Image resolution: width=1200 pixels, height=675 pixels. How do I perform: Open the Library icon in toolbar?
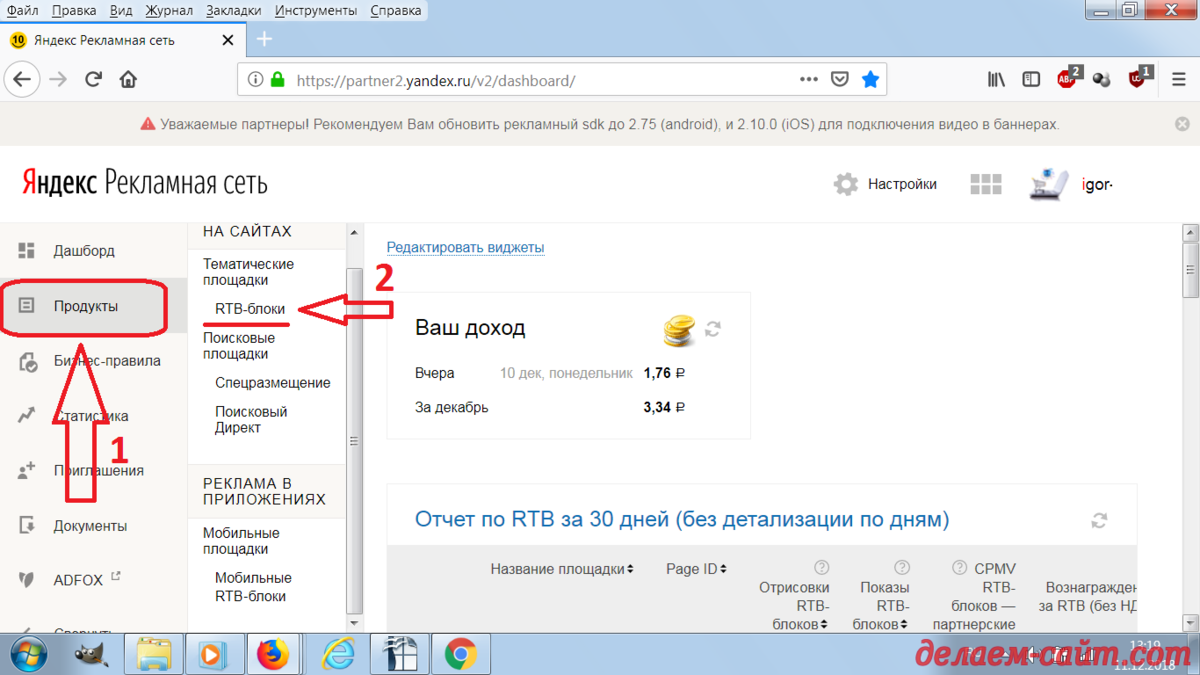(997, 80)
